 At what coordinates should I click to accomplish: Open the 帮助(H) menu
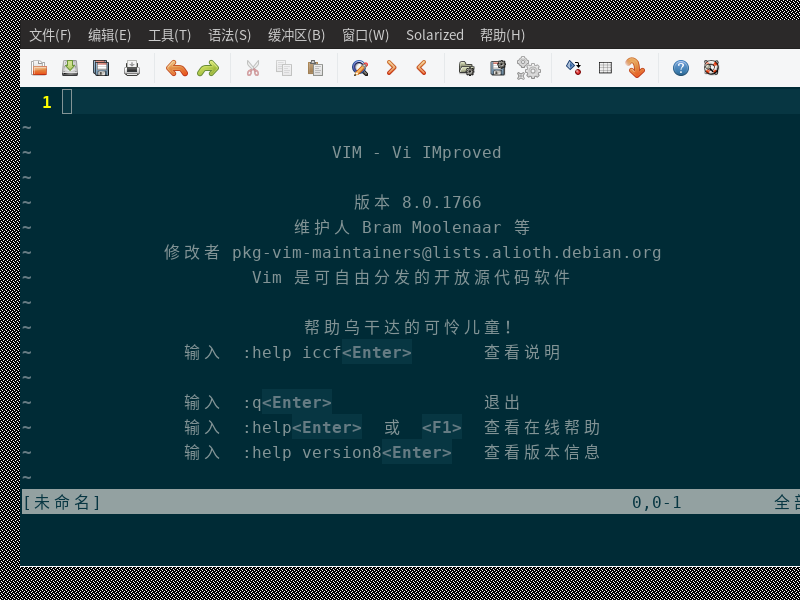[503, 35]
